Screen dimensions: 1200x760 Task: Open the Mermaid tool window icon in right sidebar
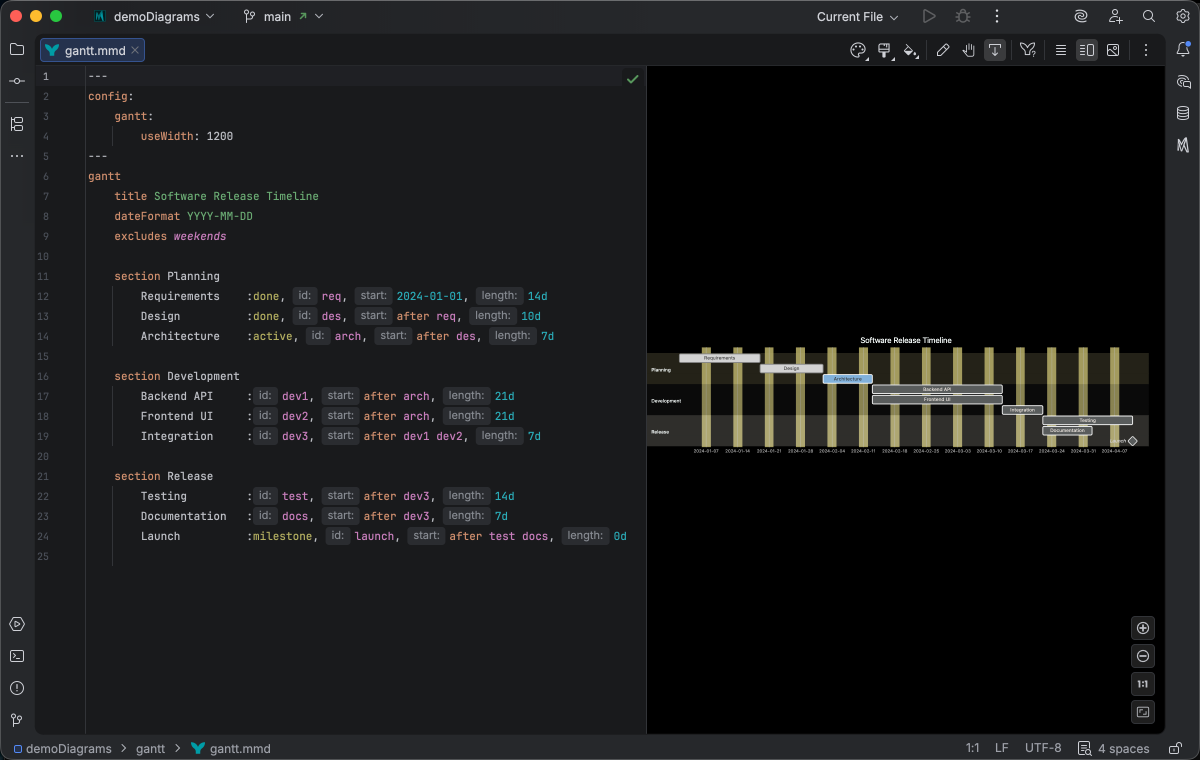coord(1183,145)
